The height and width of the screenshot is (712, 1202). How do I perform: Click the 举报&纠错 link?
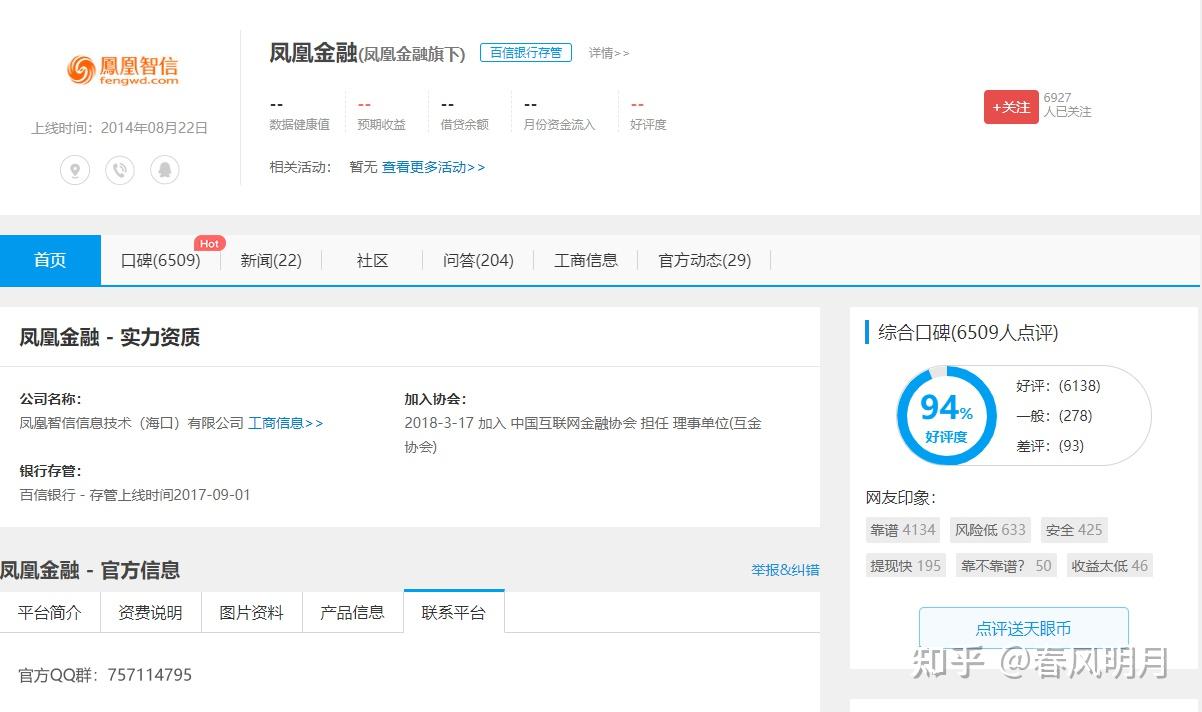(x=785, y=570)
